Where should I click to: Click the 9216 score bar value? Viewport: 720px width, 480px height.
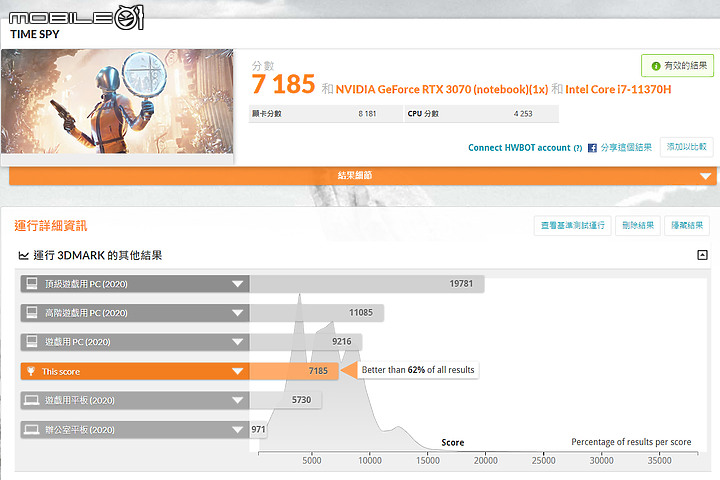click(342, 341)
